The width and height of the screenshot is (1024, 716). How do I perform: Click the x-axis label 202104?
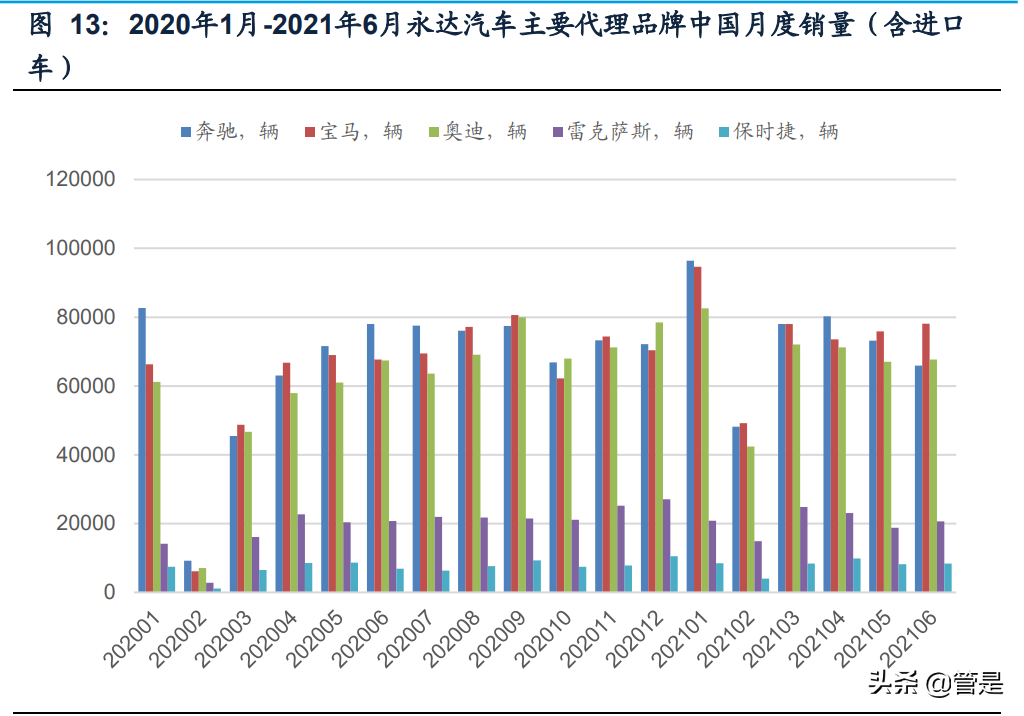click(x=817, y=639)
